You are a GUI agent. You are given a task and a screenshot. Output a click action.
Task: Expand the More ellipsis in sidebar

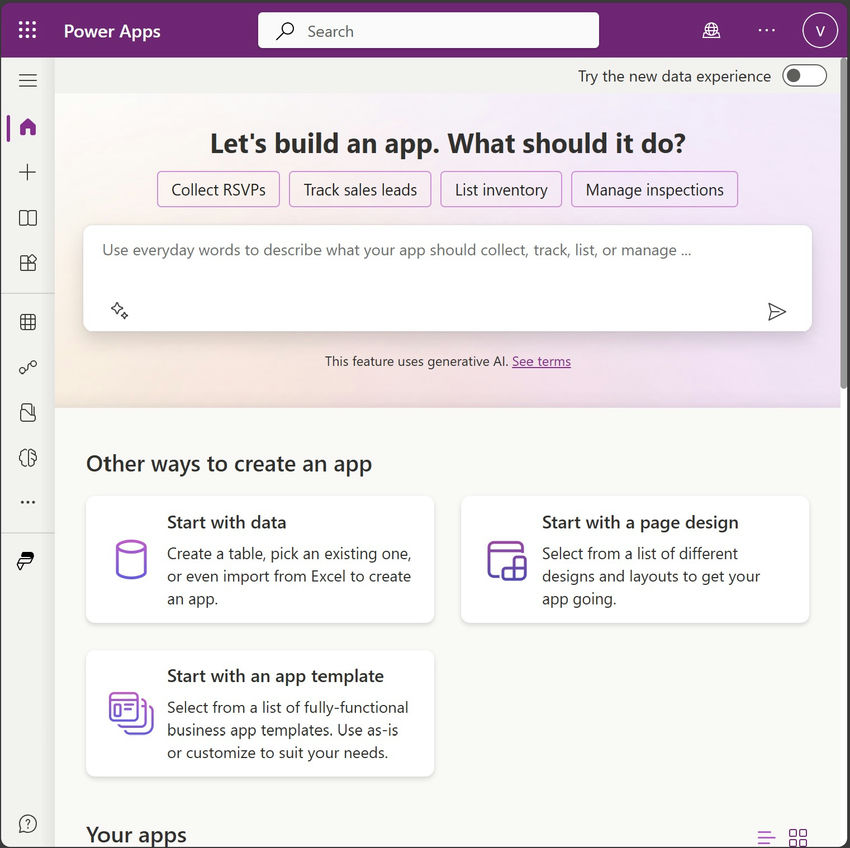click(28, 502)
